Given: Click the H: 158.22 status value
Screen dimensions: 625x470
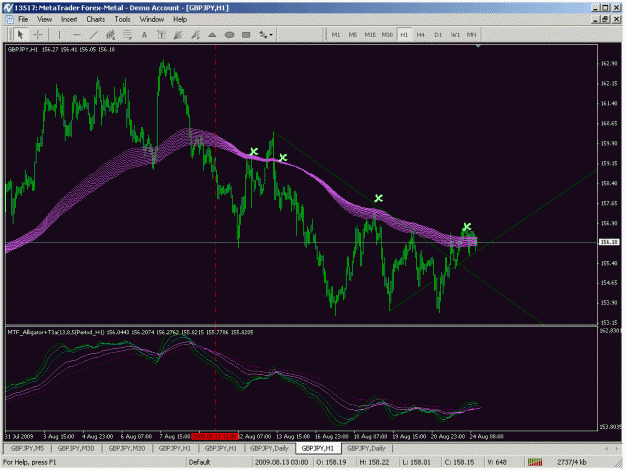Looking at the screenshot, I should click(x=374, y=462).
